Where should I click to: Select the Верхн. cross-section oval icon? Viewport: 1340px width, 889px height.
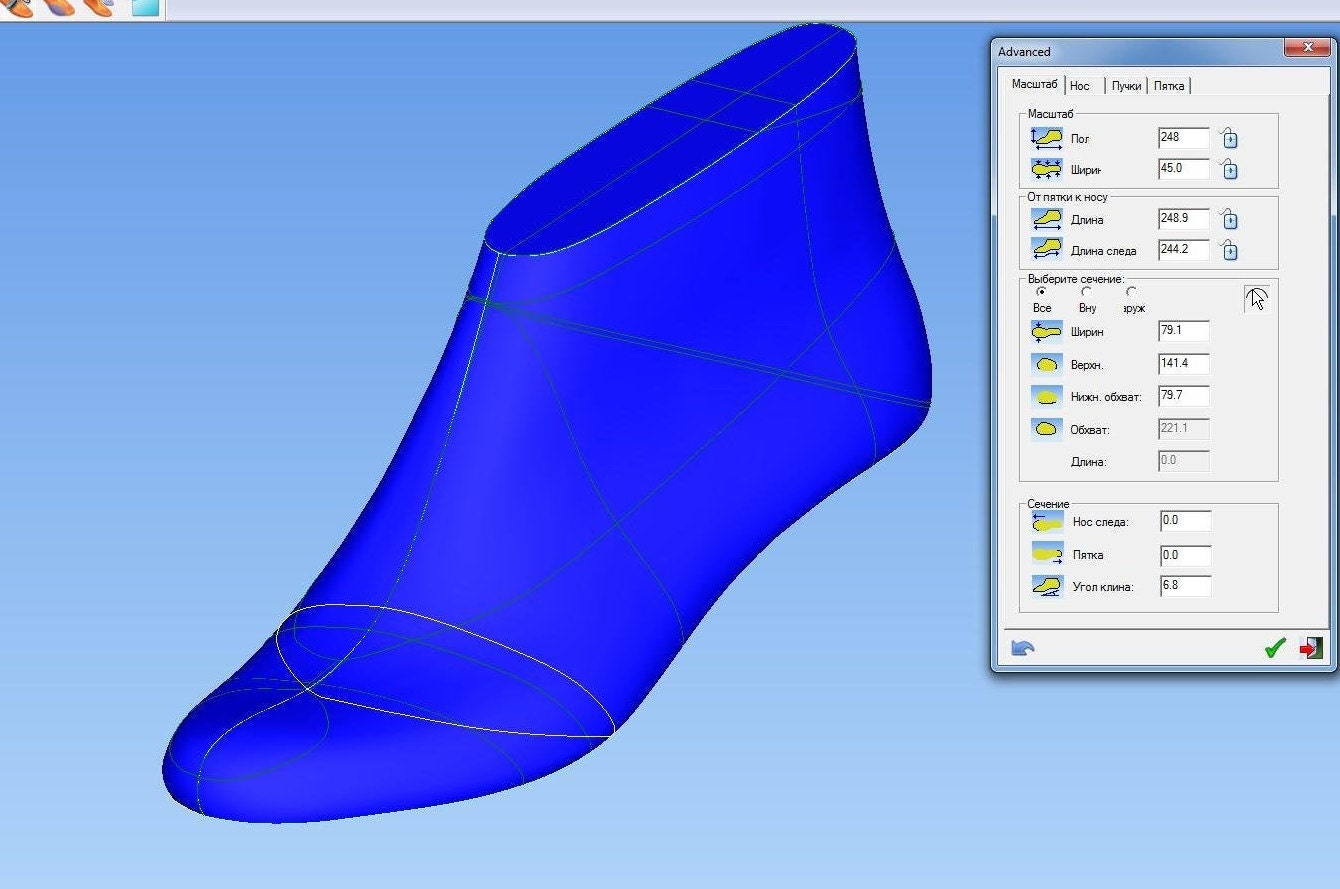(x=1046, y=363)
